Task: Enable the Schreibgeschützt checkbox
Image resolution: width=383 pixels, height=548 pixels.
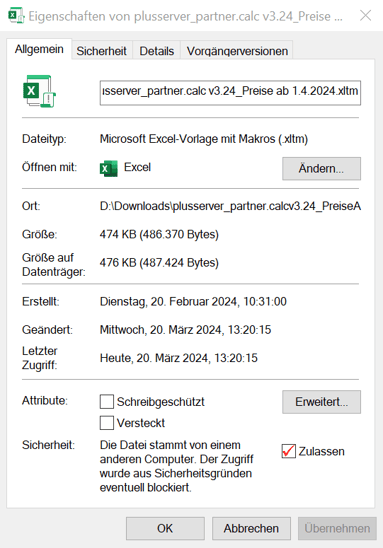Action: coord(107,402)
